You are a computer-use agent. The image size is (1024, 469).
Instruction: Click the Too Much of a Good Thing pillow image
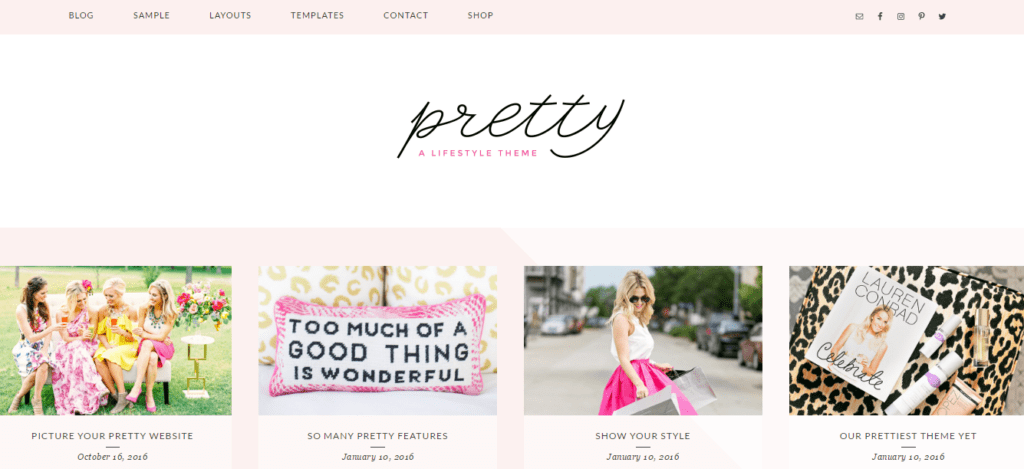click(x=377, y=340)
